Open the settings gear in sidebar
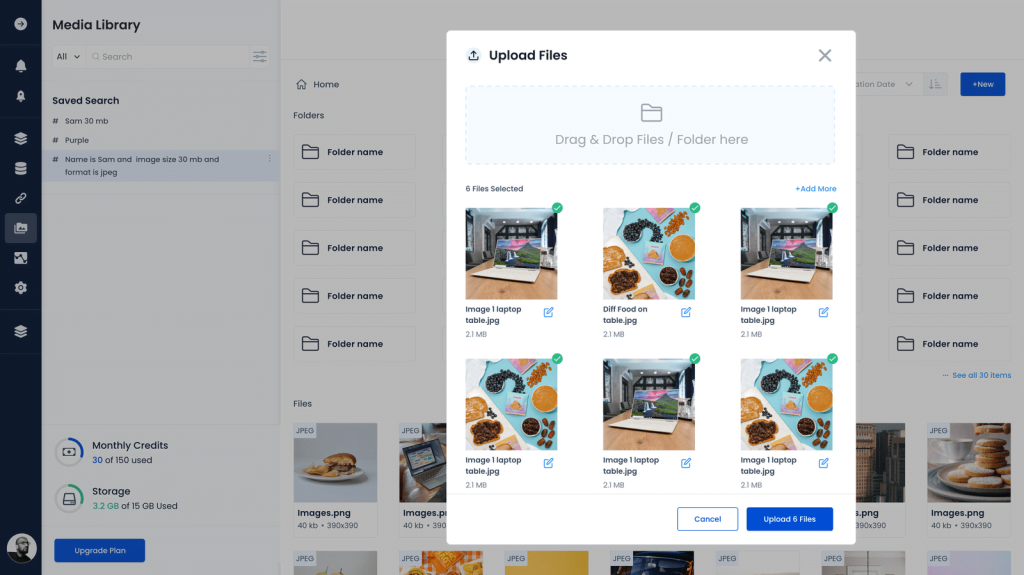The height and width of the screenshot is (575, 1024). tap(21, 288)
